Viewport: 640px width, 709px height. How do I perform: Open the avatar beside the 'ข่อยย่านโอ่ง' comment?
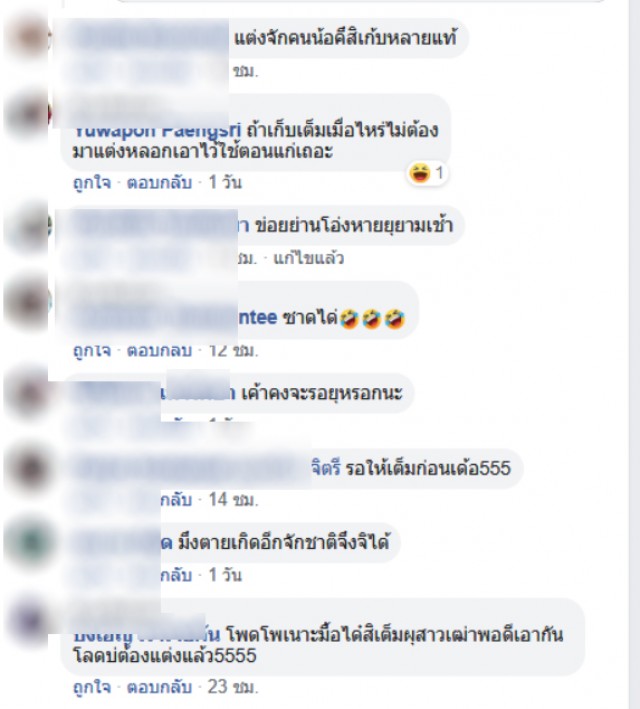pyautogui.click(x=28, y=227)
